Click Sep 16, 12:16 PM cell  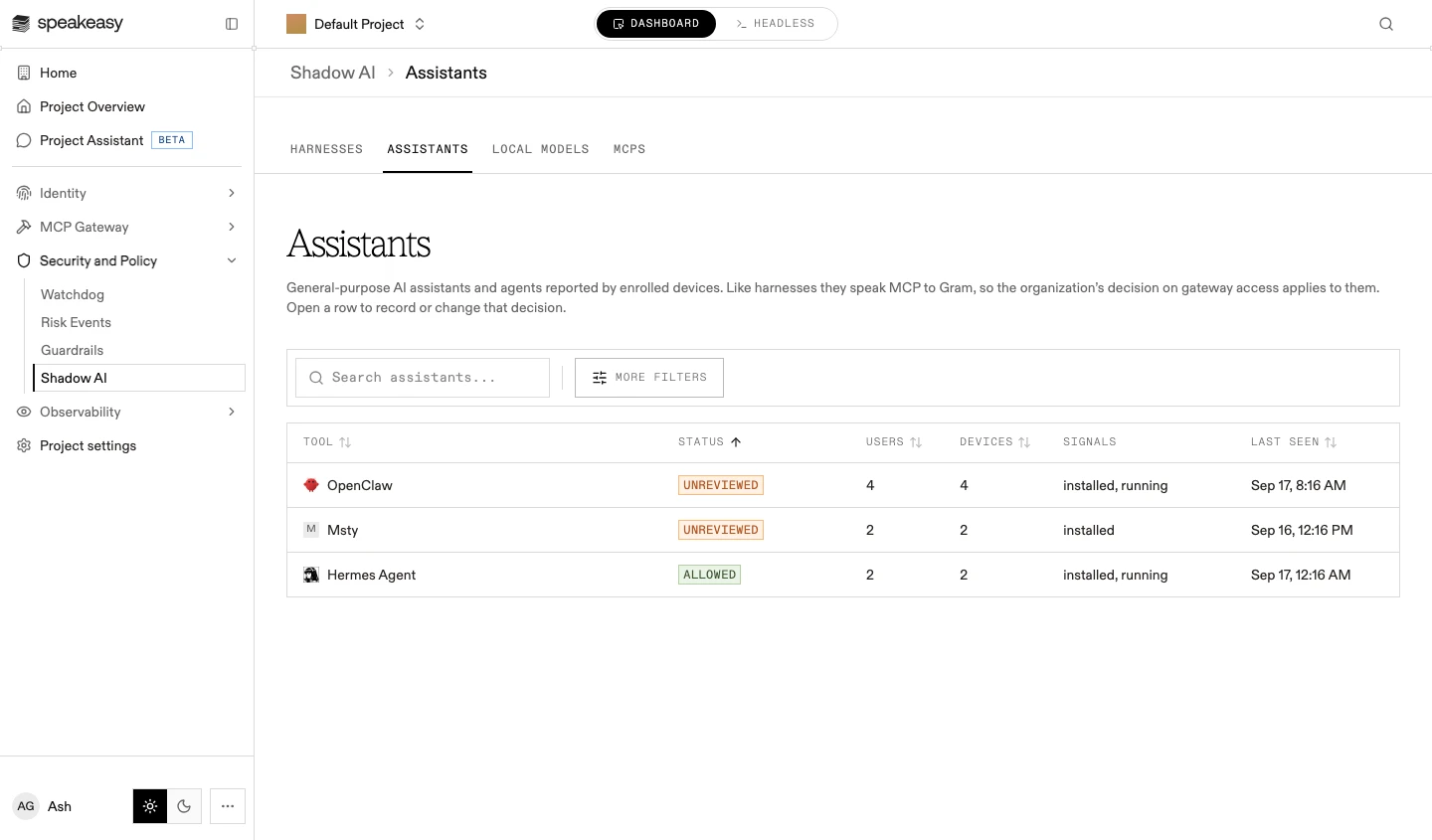pyautogui.click(x=1302, y=530)
